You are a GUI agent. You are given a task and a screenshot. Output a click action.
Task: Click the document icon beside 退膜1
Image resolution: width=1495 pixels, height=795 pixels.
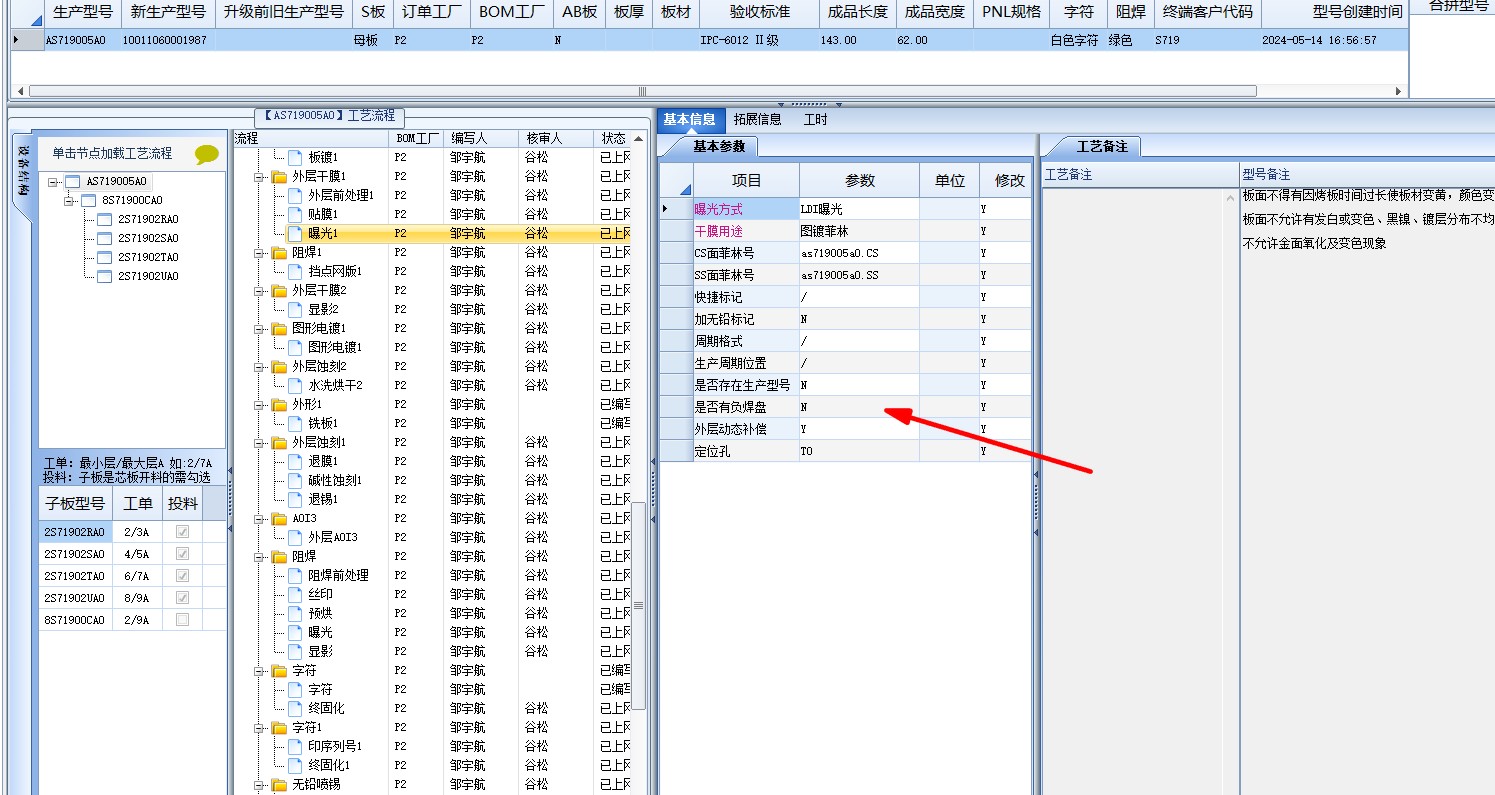point(295,461)
